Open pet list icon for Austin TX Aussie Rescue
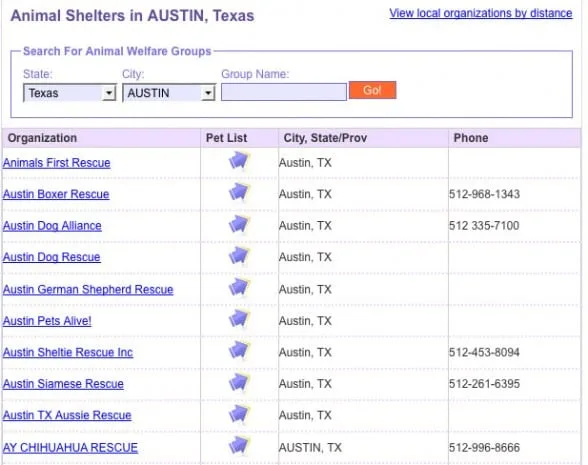The height and width of the screenshot is (465, 588). click(x=238, y=414)
